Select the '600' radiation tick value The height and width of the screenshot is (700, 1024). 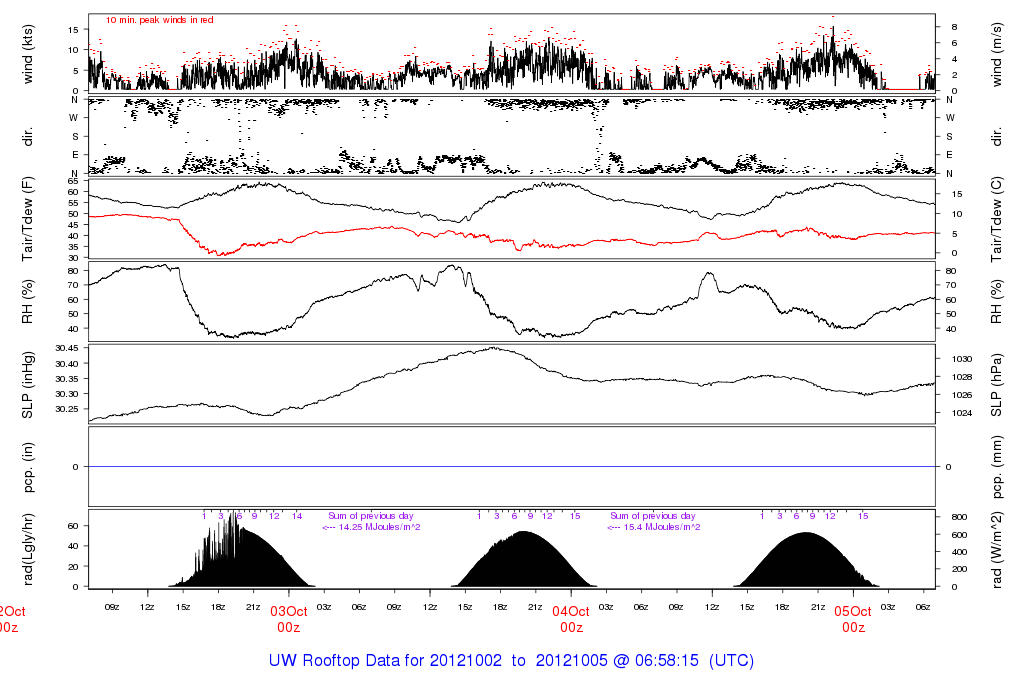[x=959, y=535]
